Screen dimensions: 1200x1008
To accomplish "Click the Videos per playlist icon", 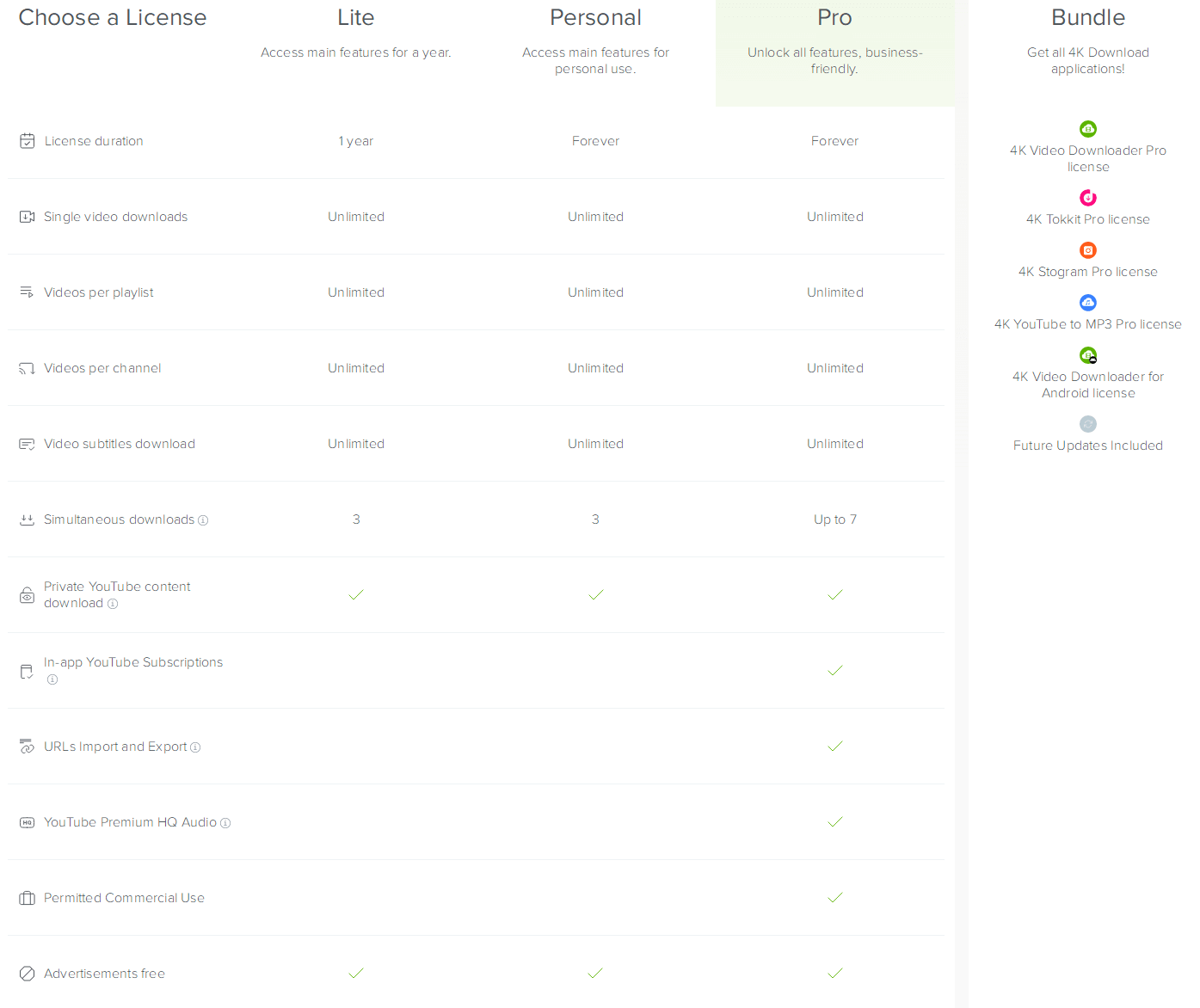I will 28,292.
